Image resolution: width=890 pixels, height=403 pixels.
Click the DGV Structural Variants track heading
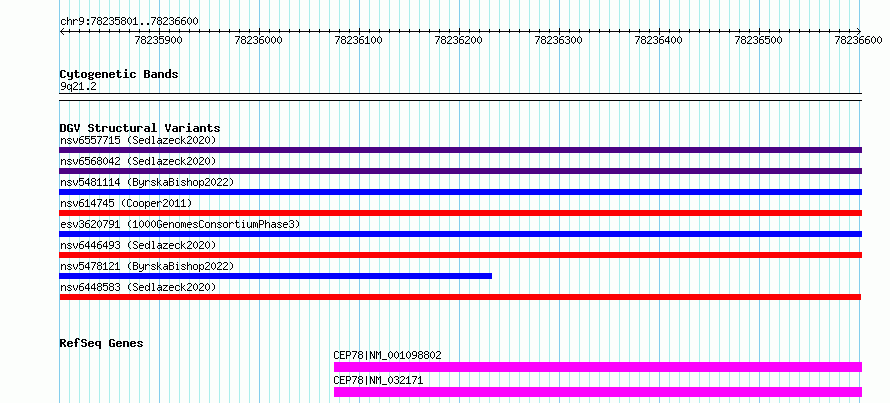(x=140, y=128)
